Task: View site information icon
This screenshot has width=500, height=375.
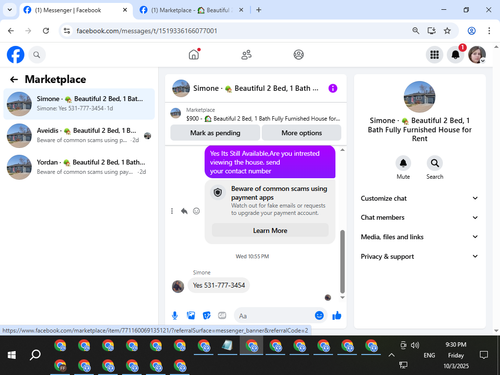Action: [67, 31]
